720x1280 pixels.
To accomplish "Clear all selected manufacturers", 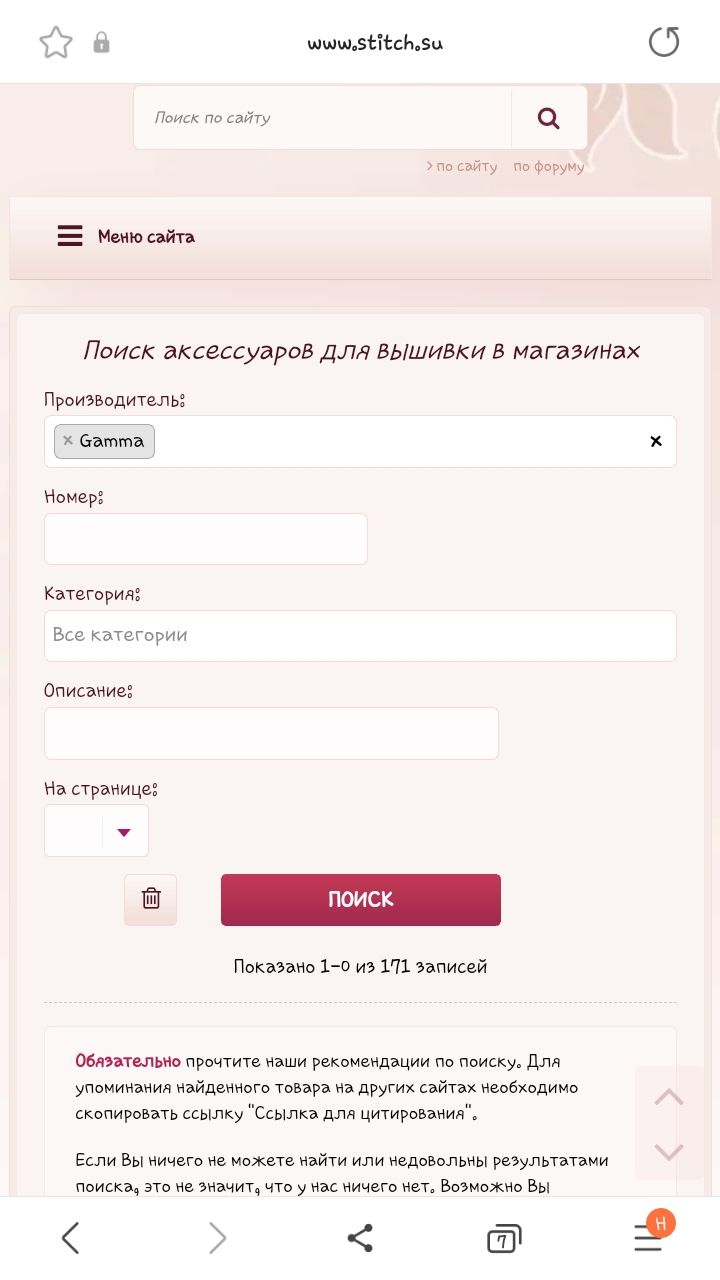I will [x=656, y=441].
